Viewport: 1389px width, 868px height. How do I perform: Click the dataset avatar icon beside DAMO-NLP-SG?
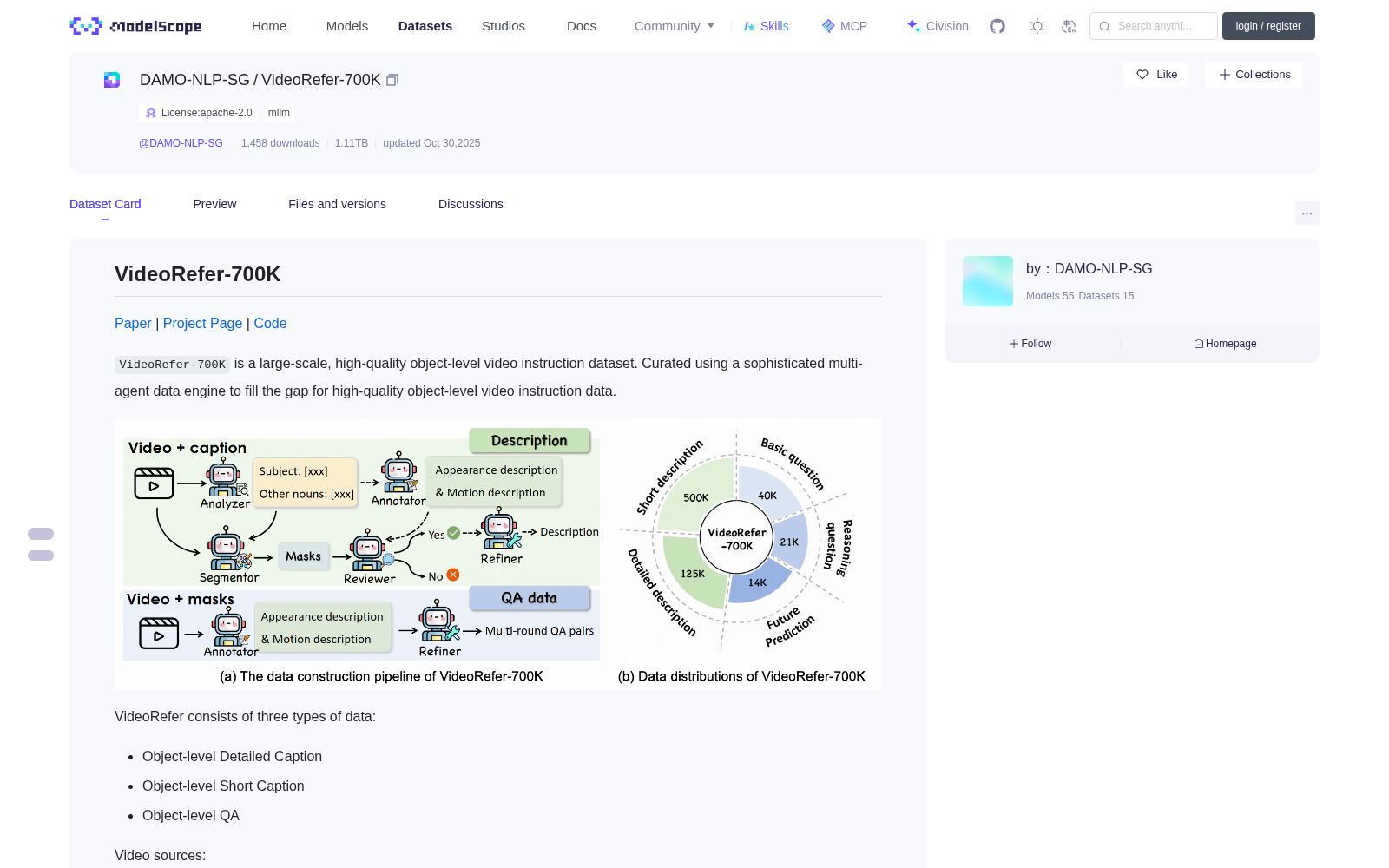(112, 80)
